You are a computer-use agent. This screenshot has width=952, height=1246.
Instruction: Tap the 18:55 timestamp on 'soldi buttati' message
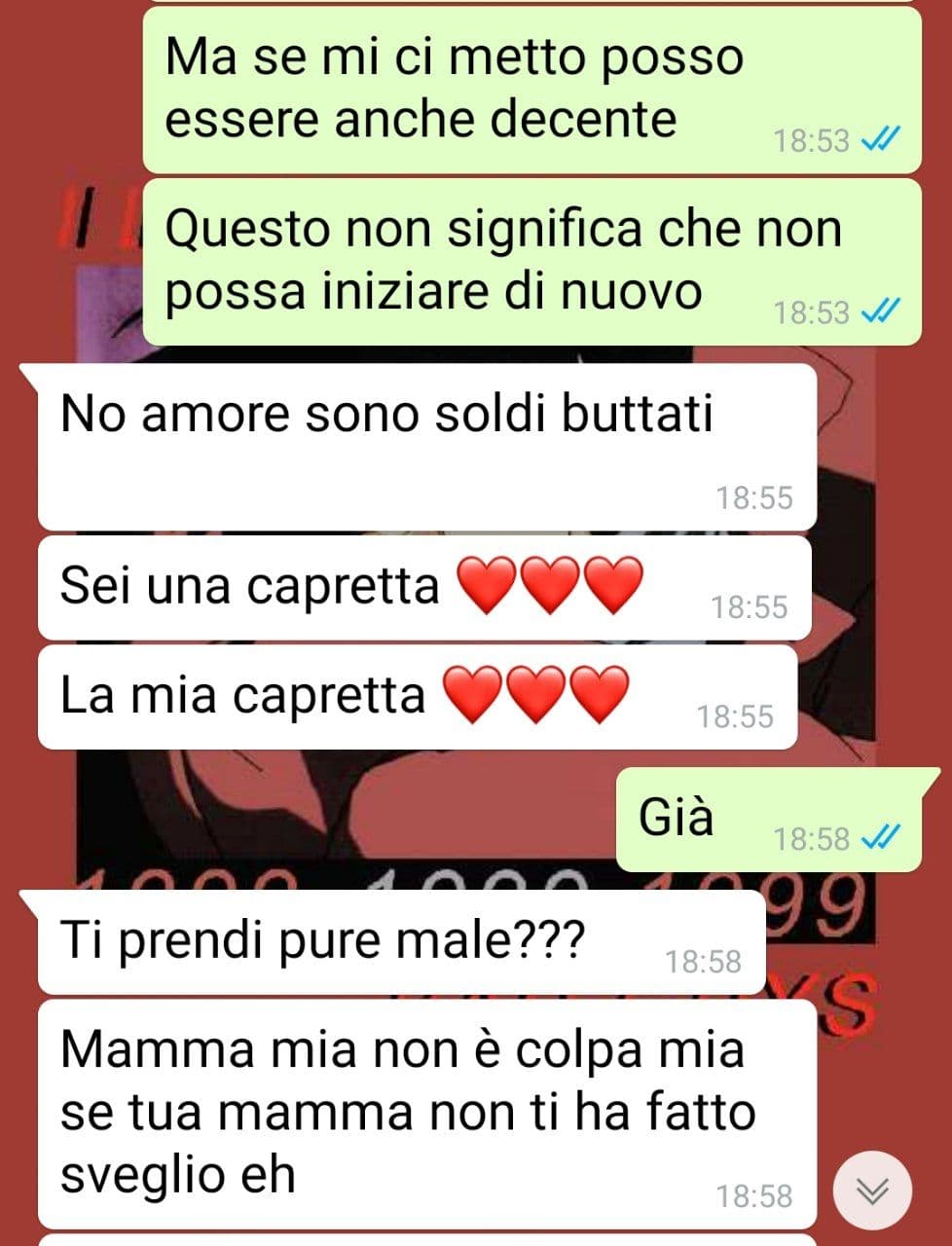pos(754,498)
